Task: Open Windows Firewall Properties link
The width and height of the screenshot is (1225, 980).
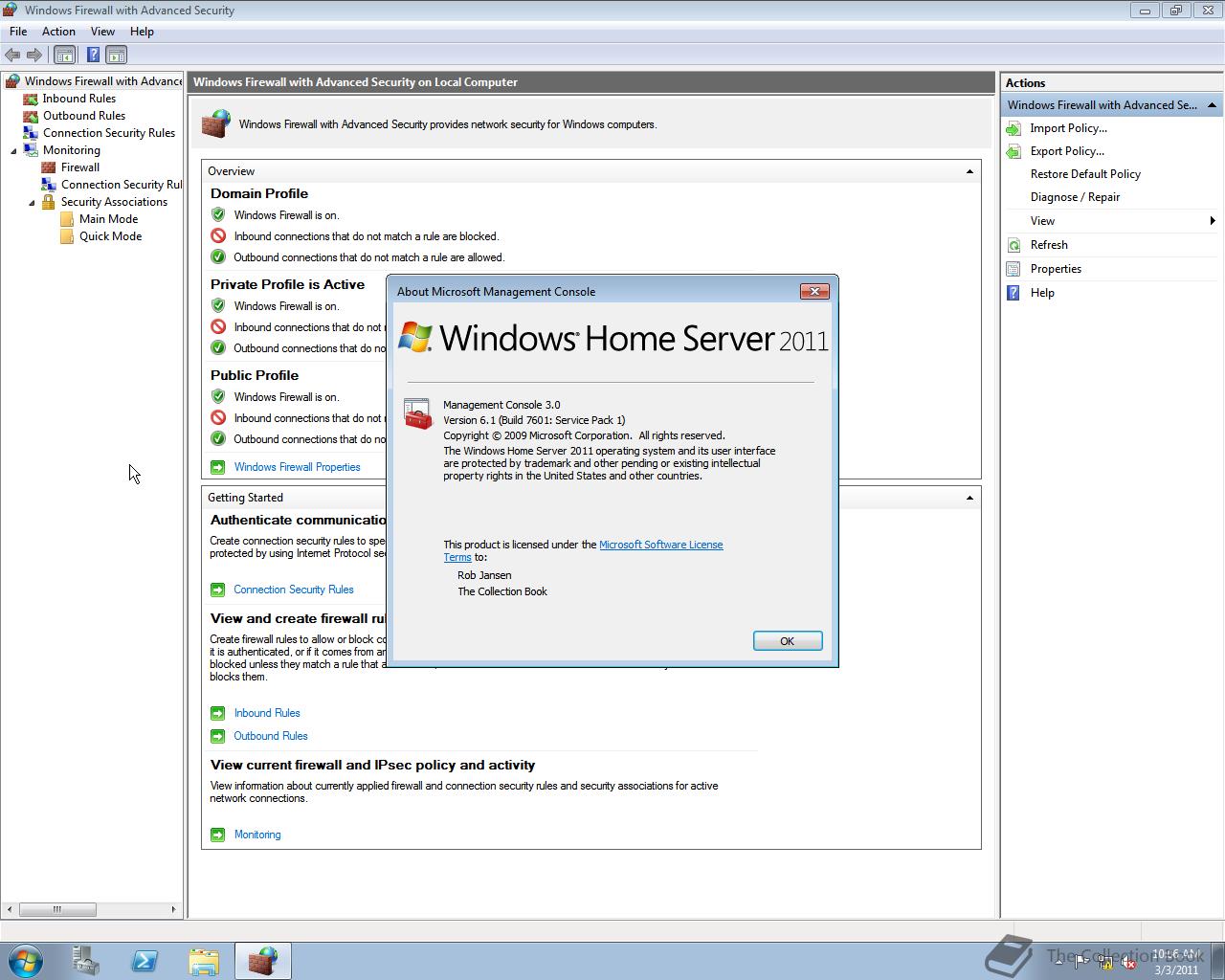Action: 297,467
